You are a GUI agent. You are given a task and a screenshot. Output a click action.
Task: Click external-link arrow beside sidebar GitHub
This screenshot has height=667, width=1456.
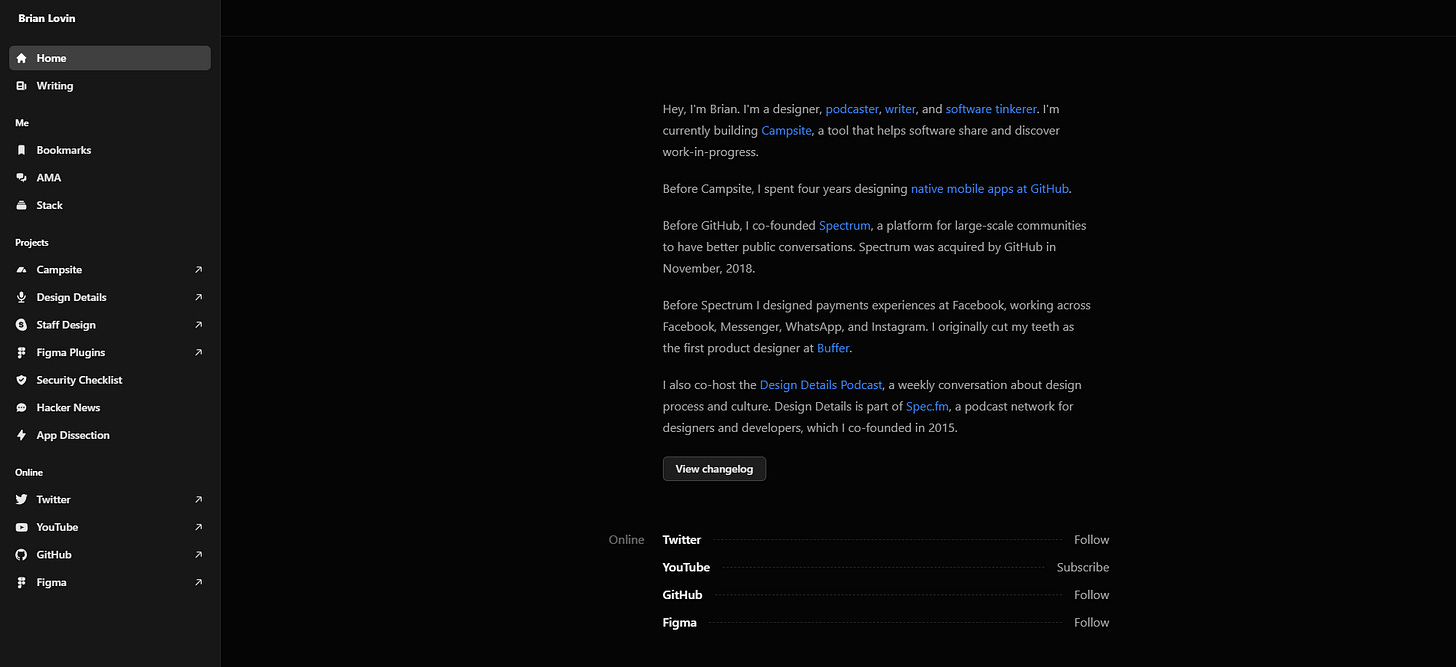(x=198, y=555)
